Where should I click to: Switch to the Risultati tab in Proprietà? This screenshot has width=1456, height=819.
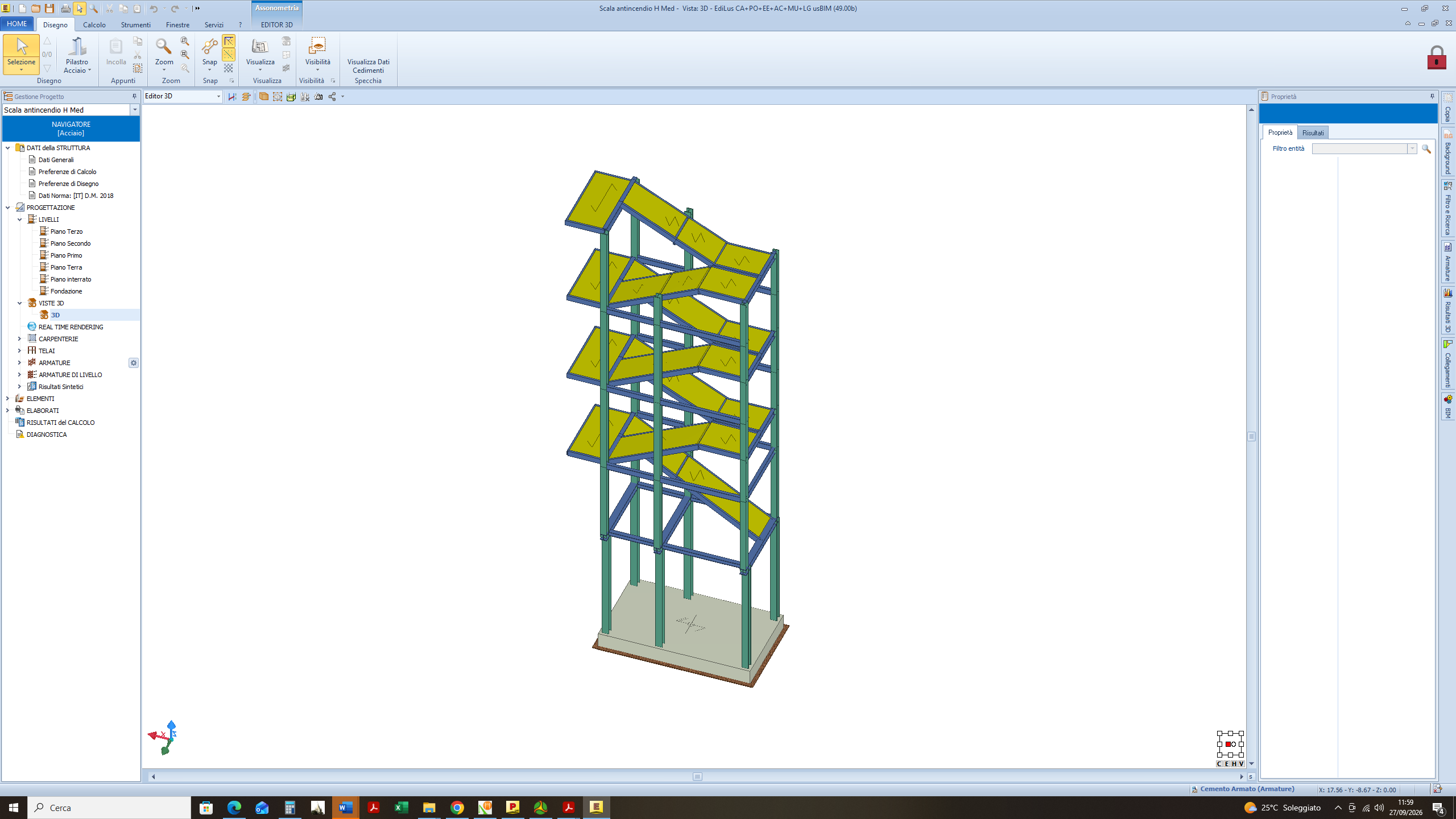1313,133
